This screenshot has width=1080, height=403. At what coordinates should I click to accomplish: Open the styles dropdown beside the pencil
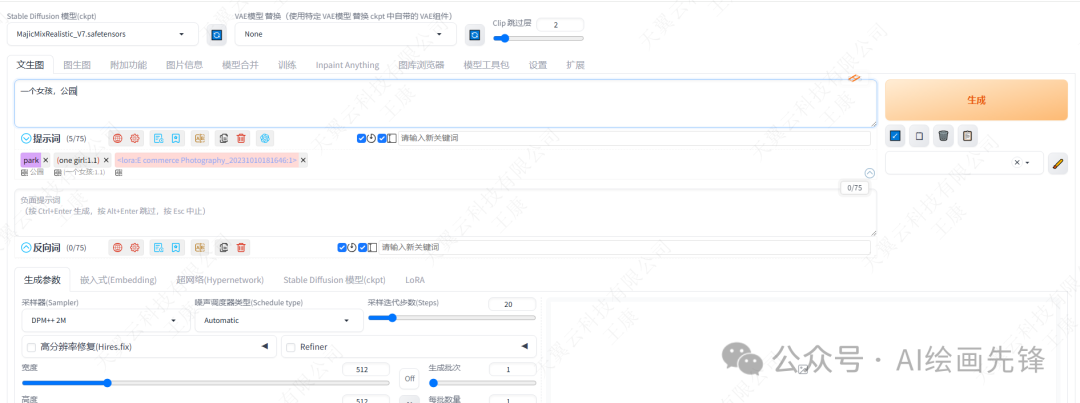coord(964,163)
